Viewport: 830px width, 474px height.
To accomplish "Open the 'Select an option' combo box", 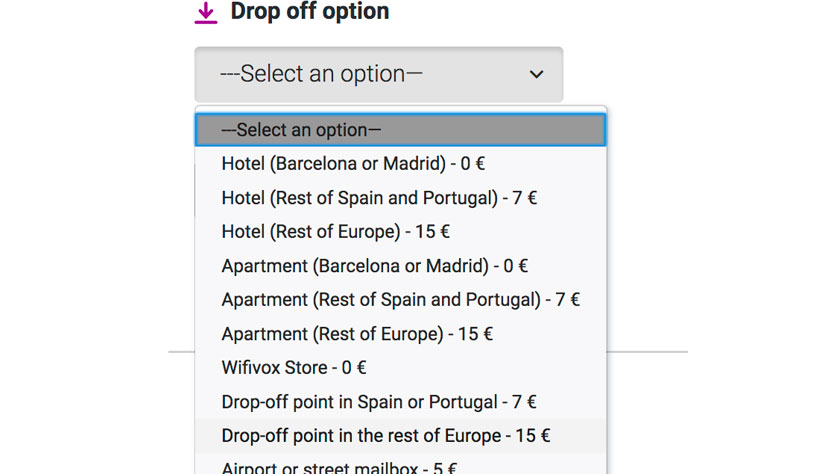I will 378,75.
